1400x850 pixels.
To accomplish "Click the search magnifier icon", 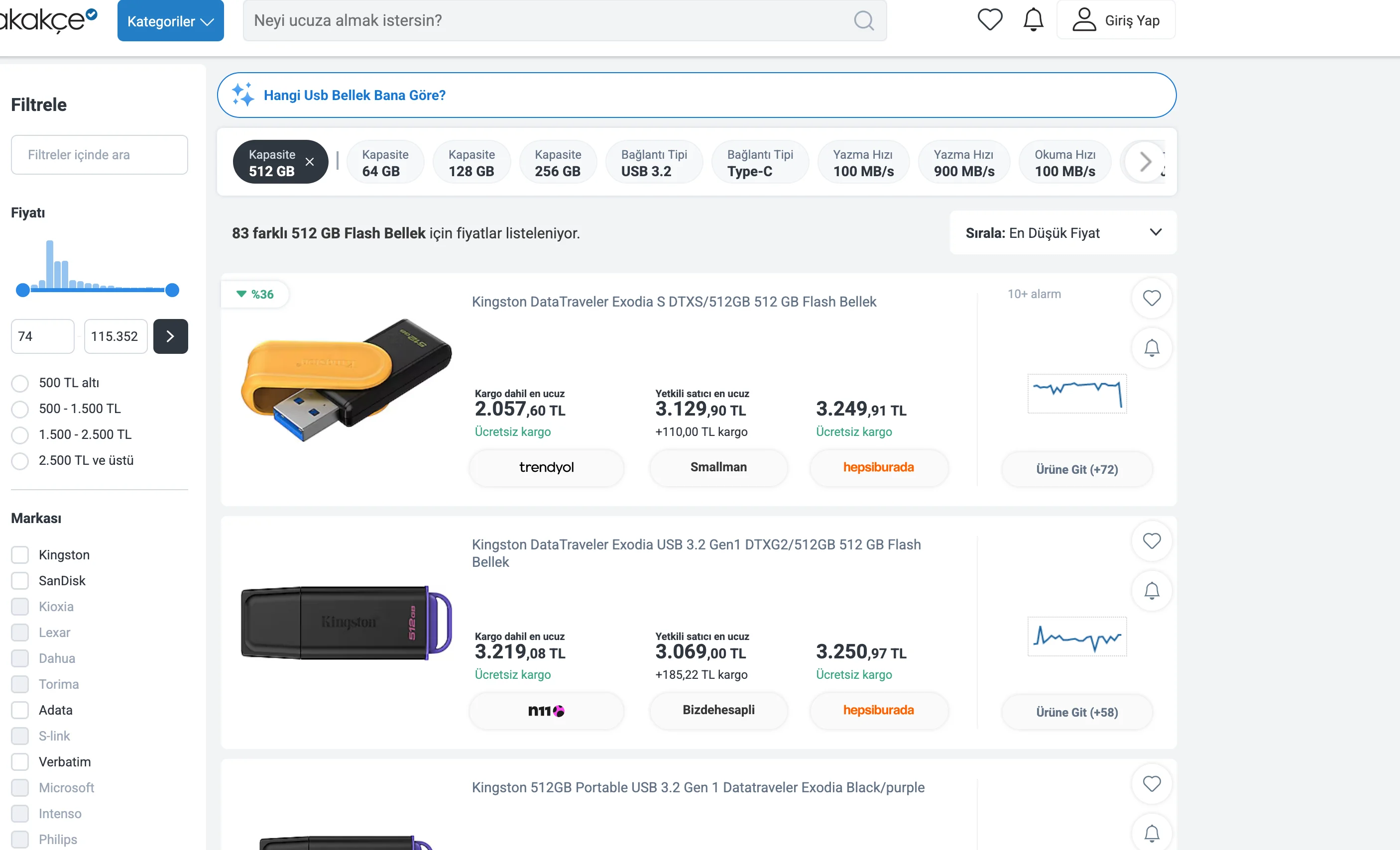I will [x=864, y=20].
